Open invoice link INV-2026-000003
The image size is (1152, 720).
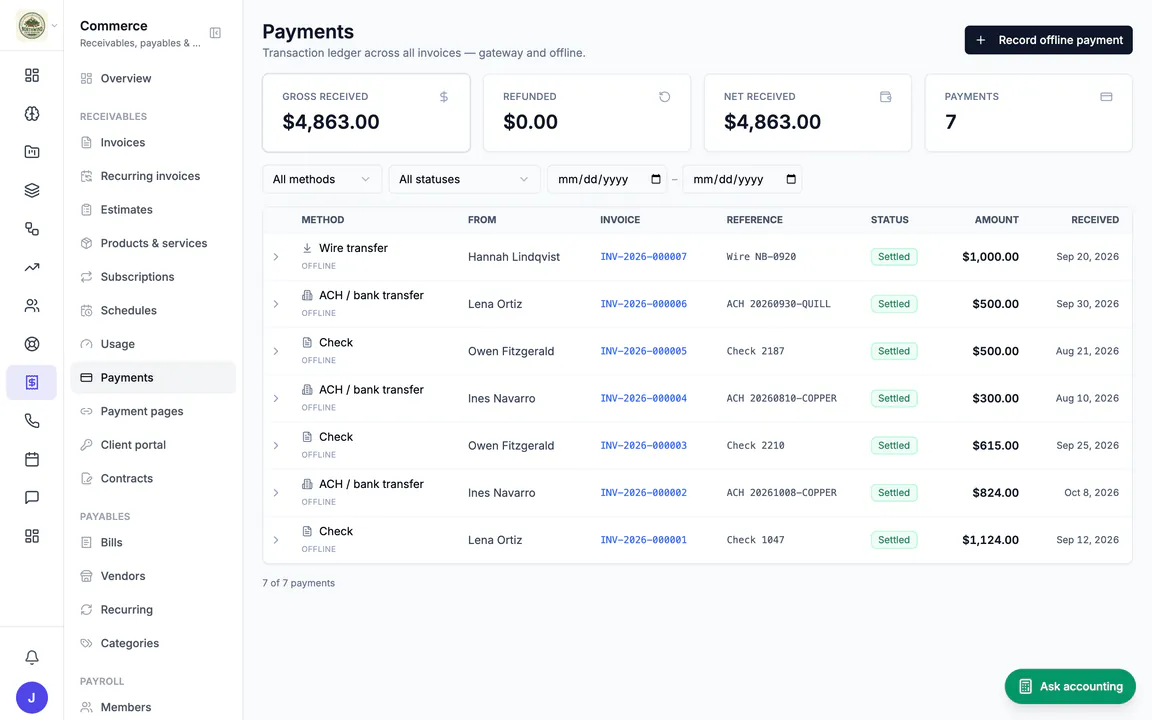pos(644,446)
